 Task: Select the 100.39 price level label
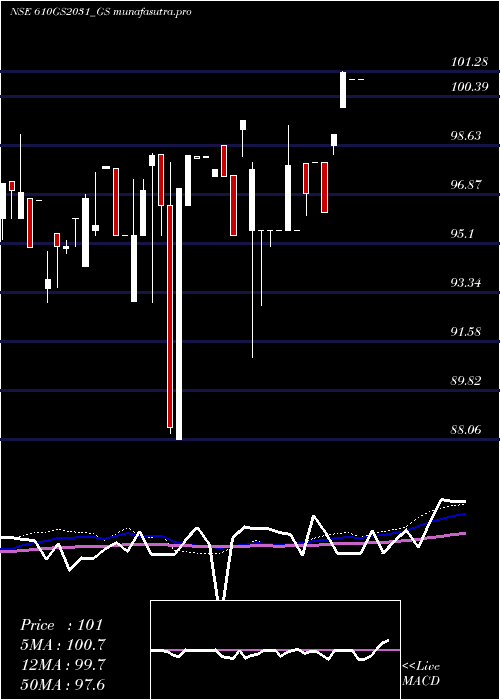[469, 87]
